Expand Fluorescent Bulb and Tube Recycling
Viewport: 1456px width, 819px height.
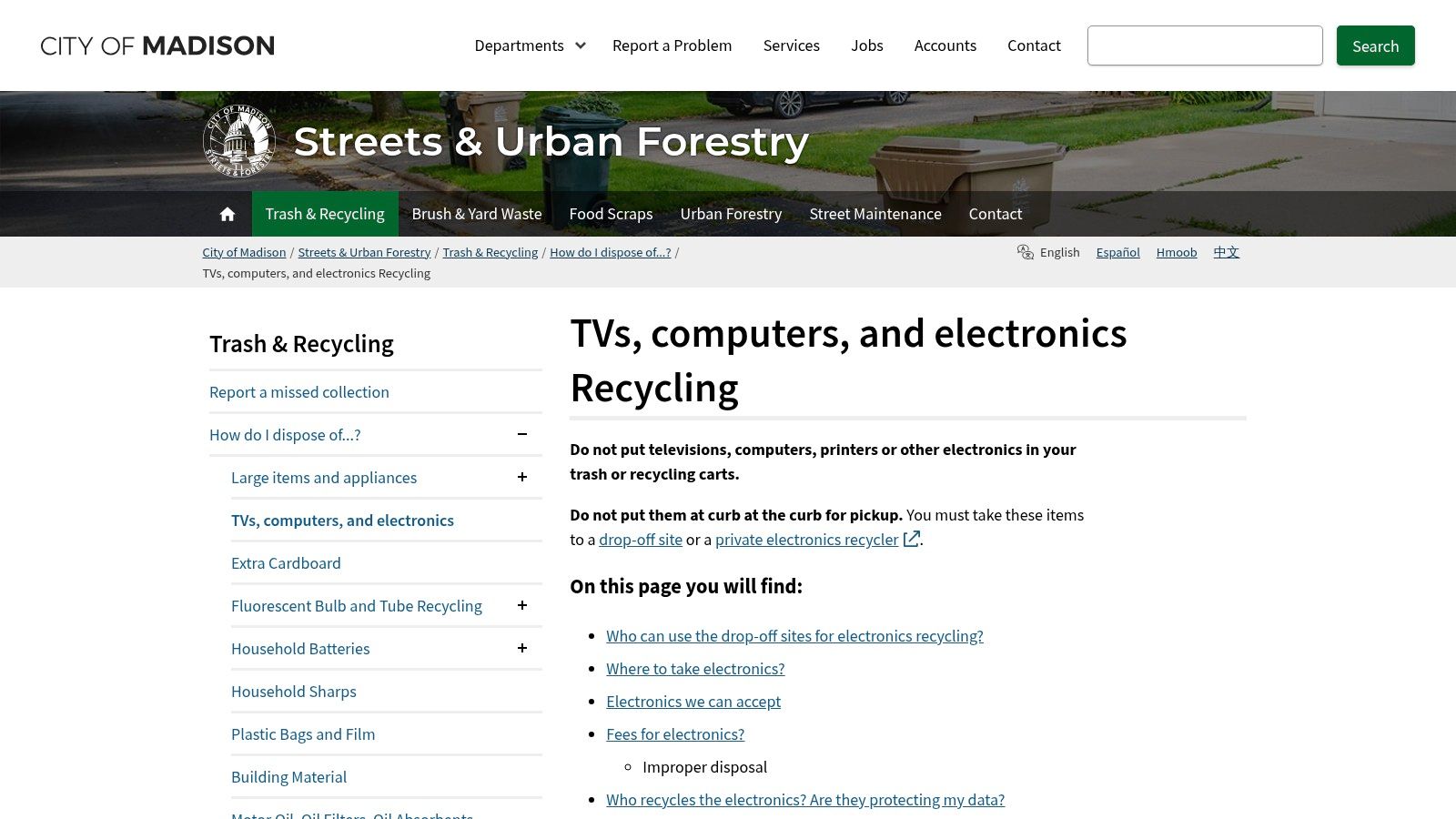pos(521,605)
